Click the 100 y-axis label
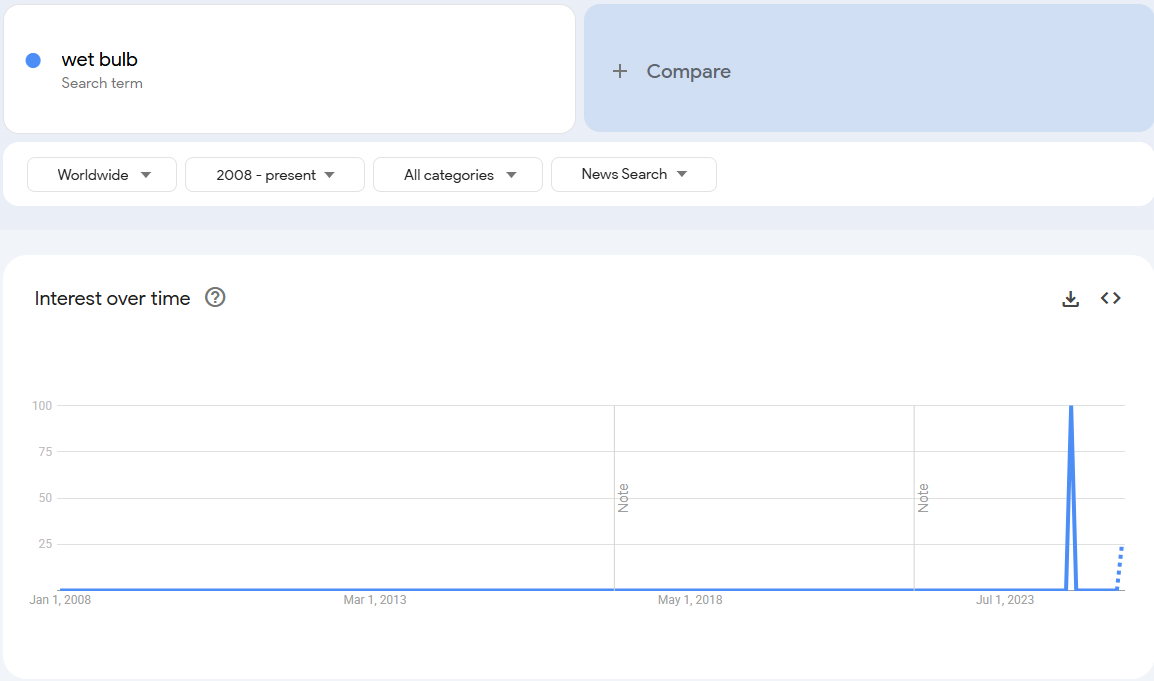Image resolution: width=1154 pixels, height=681 pixels. coord(42,406)
